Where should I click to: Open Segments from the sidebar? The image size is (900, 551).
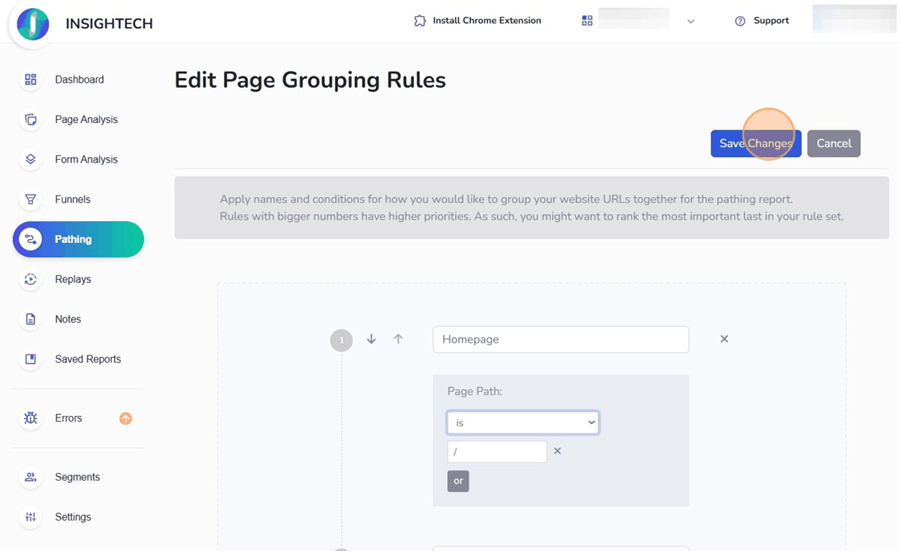[x=77, y=477]
